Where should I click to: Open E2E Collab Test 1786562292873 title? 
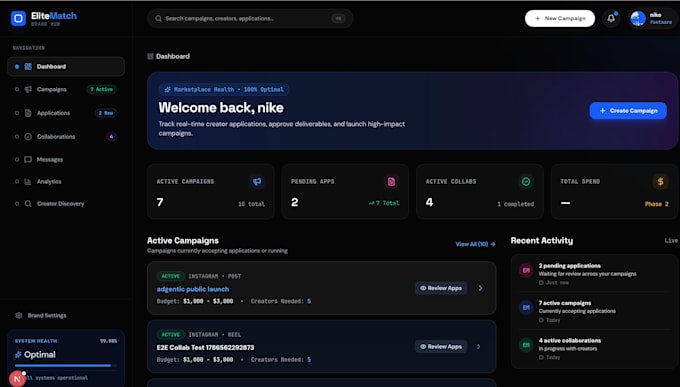click(x=205, y=348)
